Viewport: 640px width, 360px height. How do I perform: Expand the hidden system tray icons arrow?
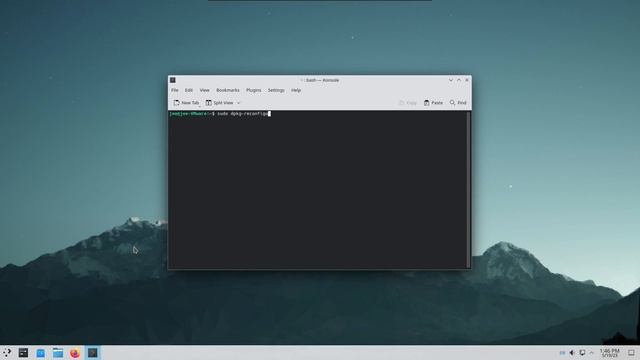point(591,353)
